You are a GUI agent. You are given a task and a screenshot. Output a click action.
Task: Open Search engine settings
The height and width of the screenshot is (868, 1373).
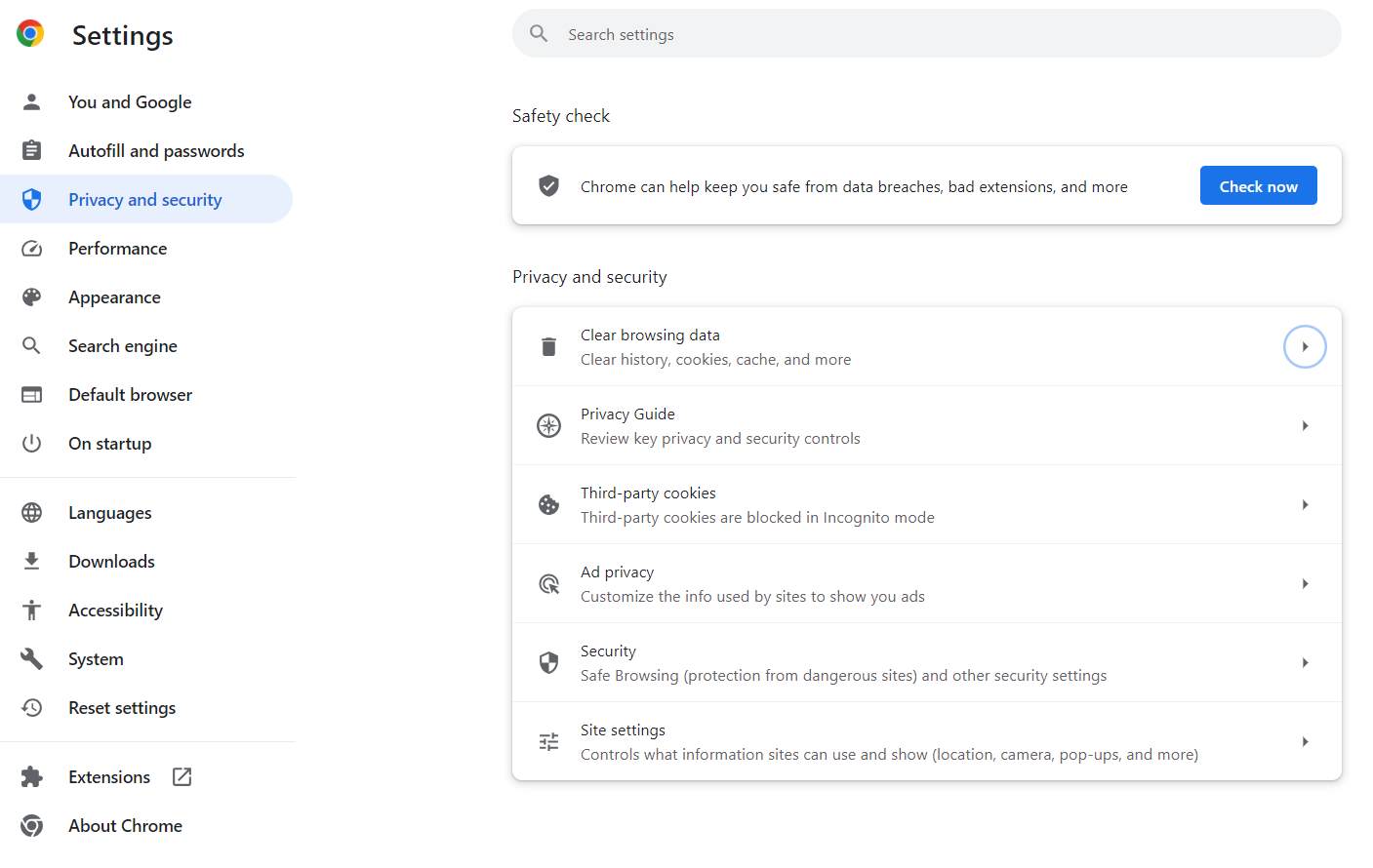(146, 345)
